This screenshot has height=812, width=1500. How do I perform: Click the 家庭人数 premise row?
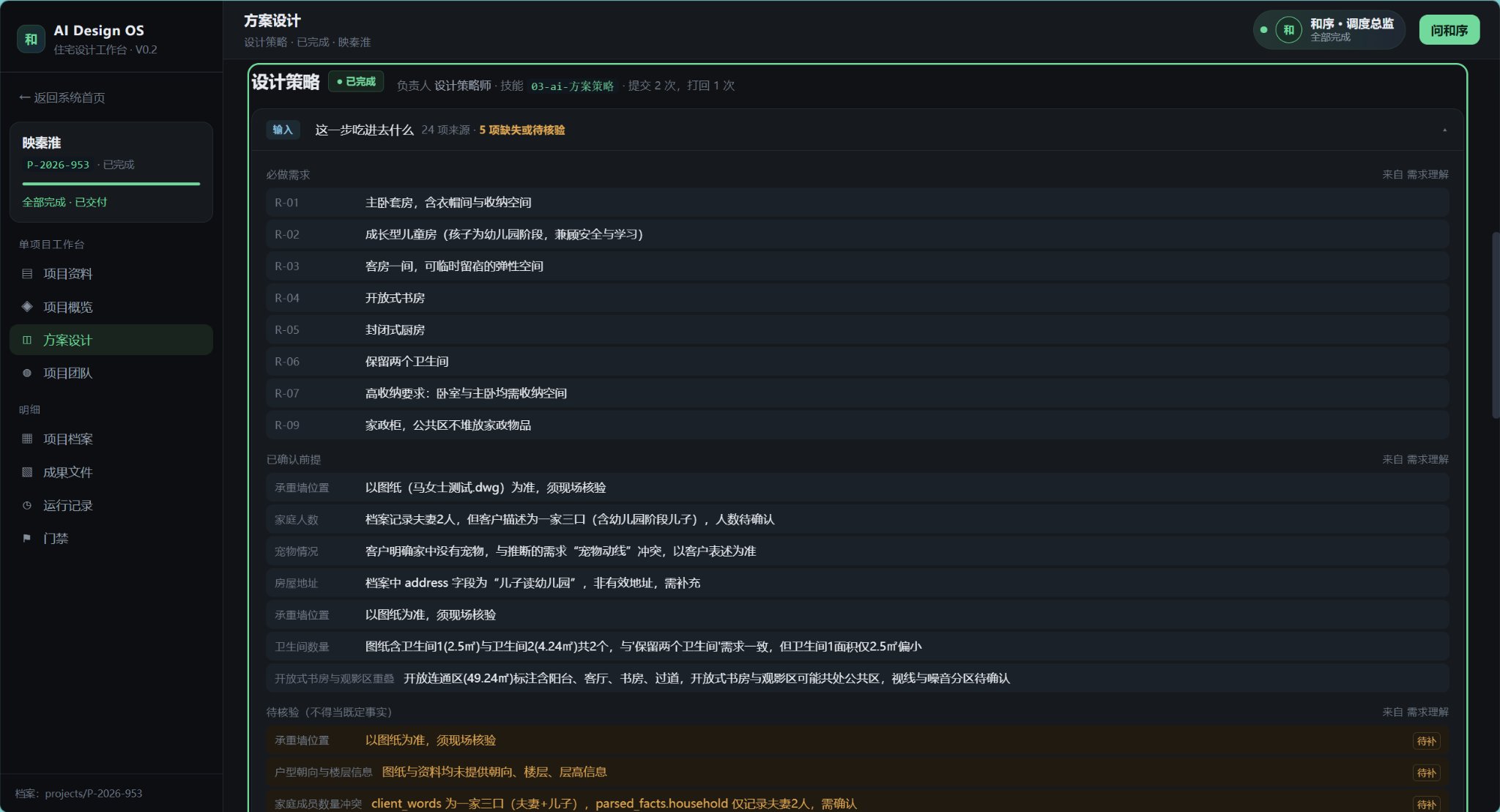[x=858, y=519]
